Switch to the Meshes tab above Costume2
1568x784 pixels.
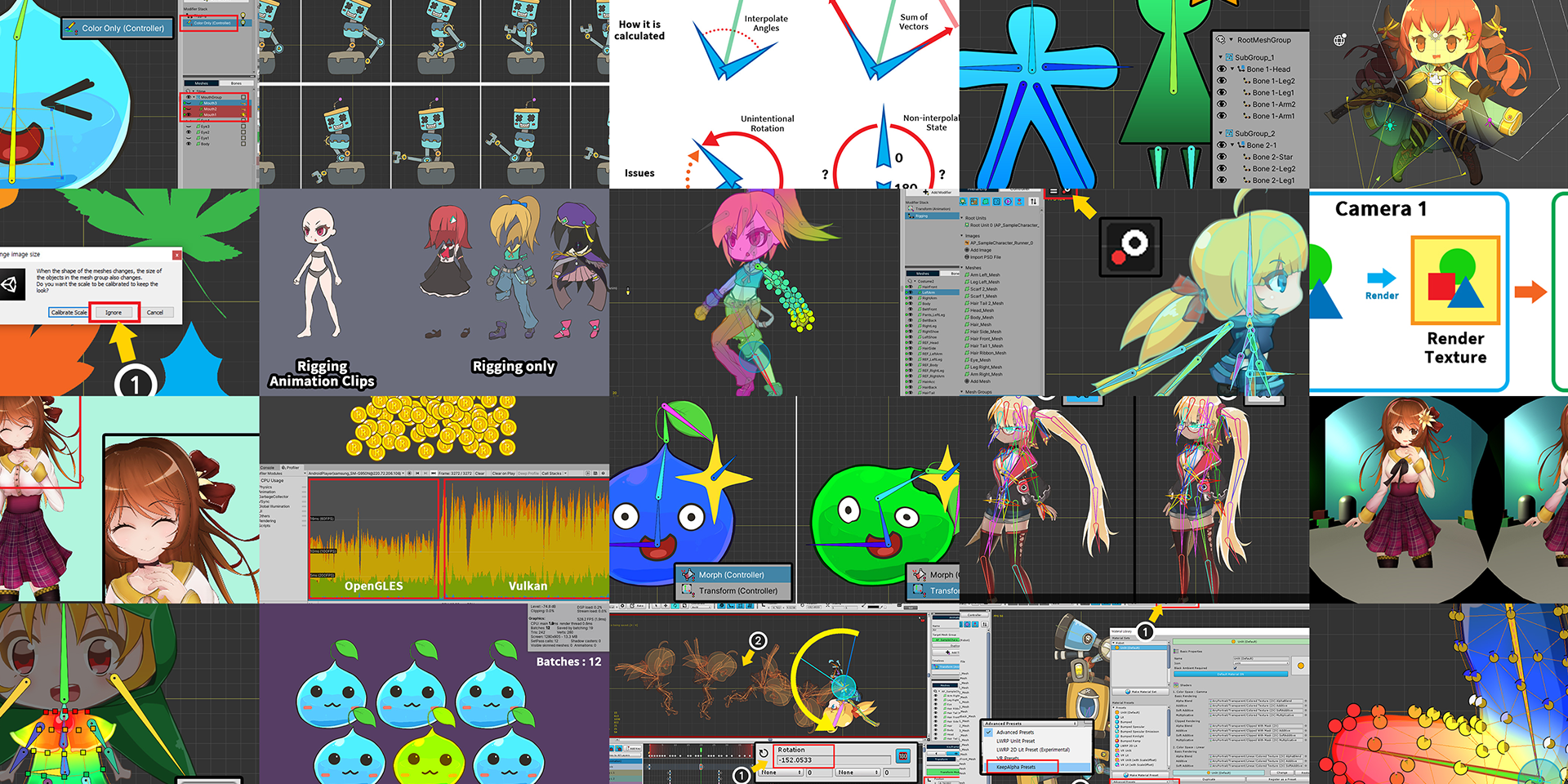click(923, 274)
